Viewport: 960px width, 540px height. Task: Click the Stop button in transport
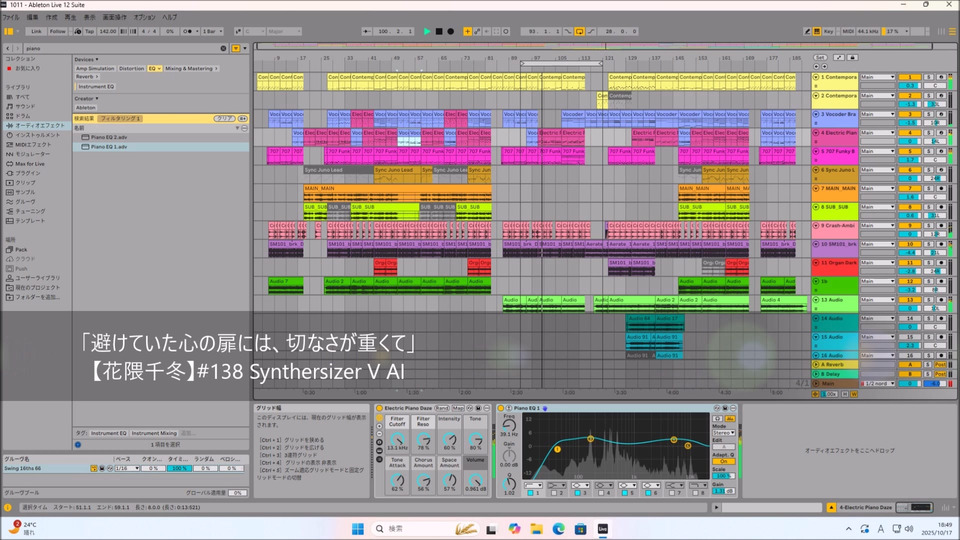[439, 31]
